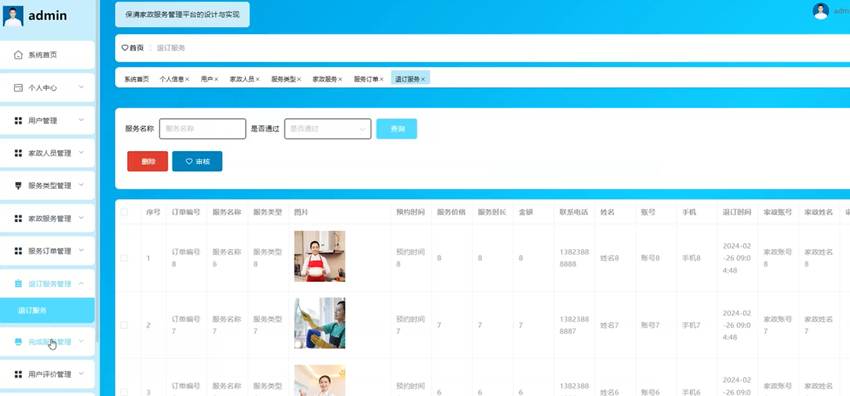Viewport: 850px width, 396px height.
Task: Close the 家政服务 tab
Action: point(340,79)
